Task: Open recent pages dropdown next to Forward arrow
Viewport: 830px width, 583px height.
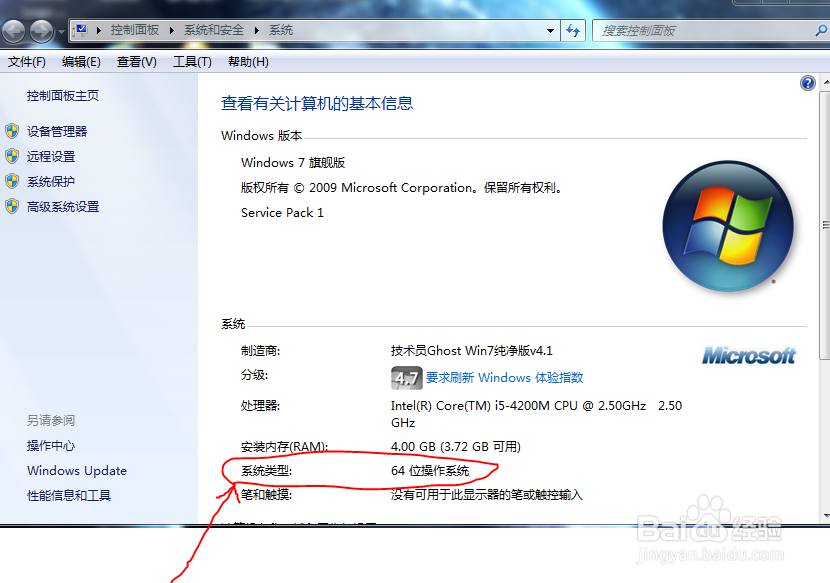Action: coord(61,32)
